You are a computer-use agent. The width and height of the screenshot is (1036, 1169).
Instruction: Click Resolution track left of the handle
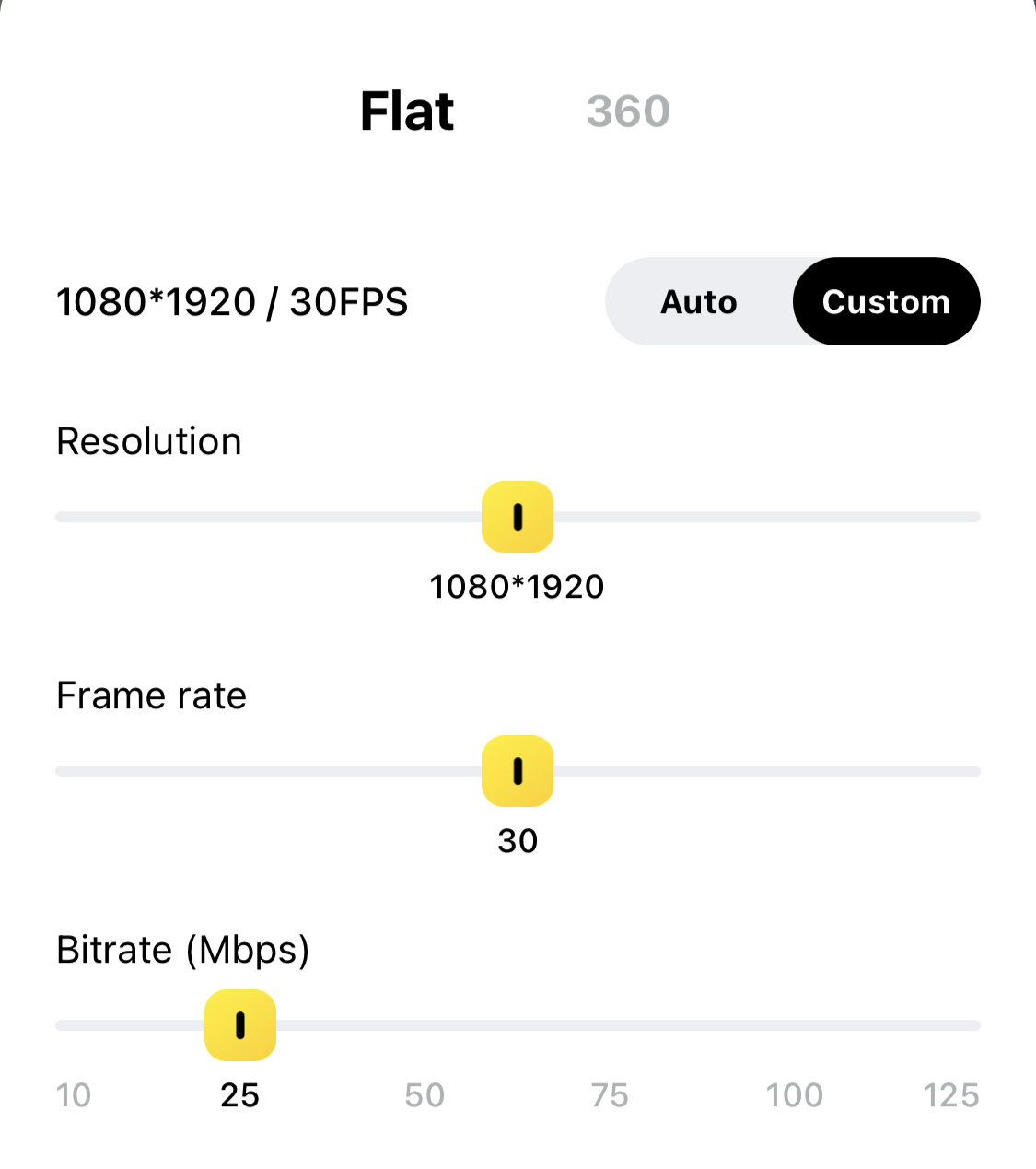pos(268,517)
